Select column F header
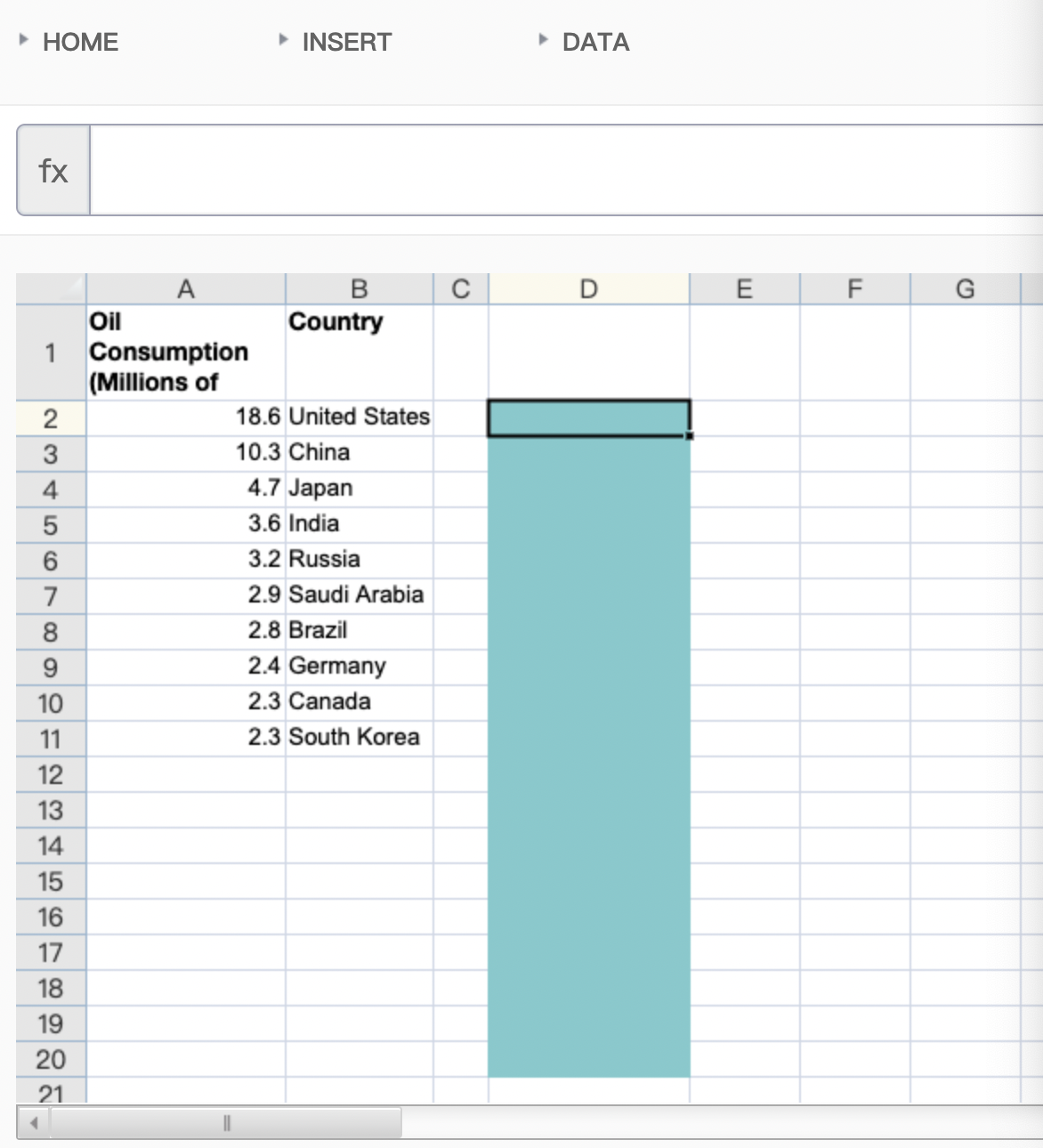 855,289
